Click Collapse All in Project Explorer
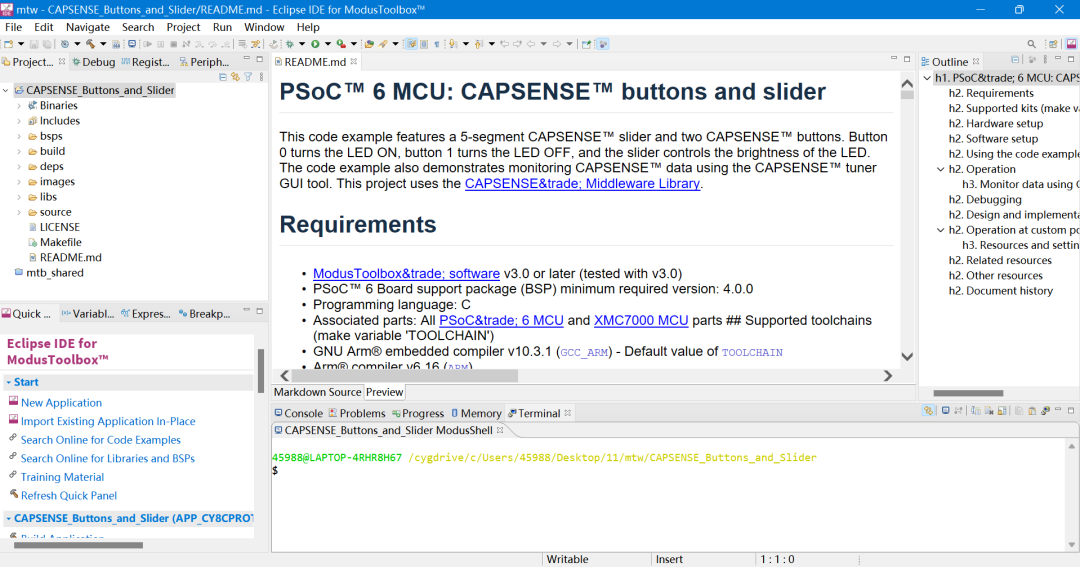Image resolution: width=1080 pixels, height=567 pixels. click(224, 76)
